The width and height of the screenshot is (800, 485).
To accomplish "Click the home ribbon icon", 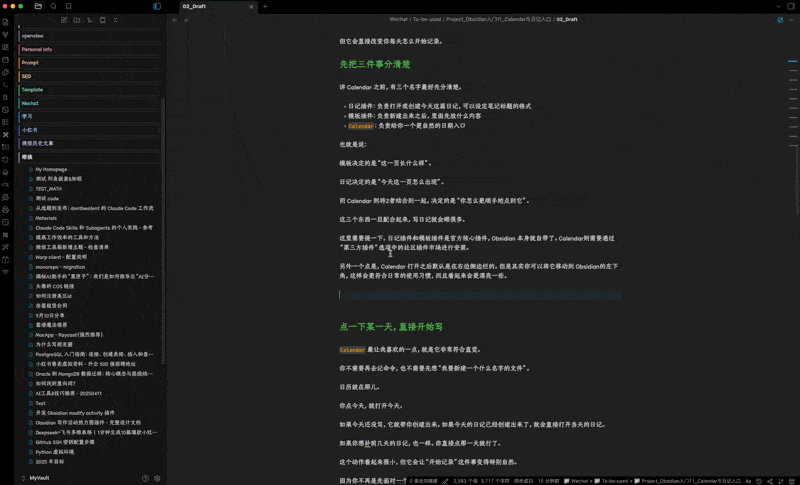I will tap(6, 172).
